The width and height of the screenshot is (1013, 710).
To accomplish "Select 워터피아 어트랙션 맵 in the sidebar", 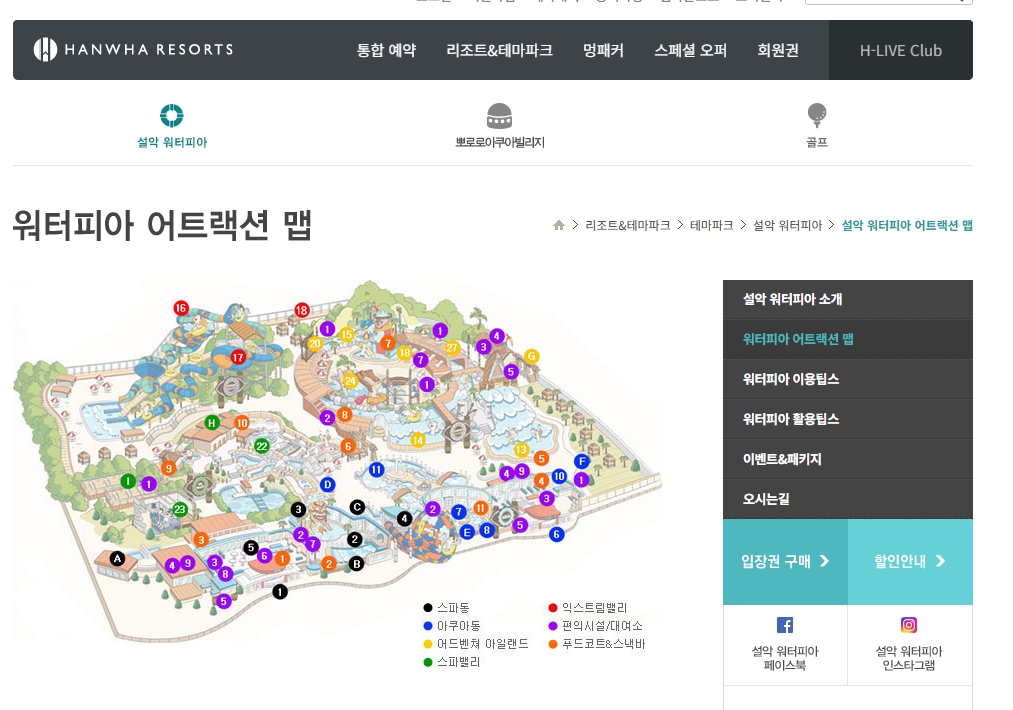I will pos(848,339).
